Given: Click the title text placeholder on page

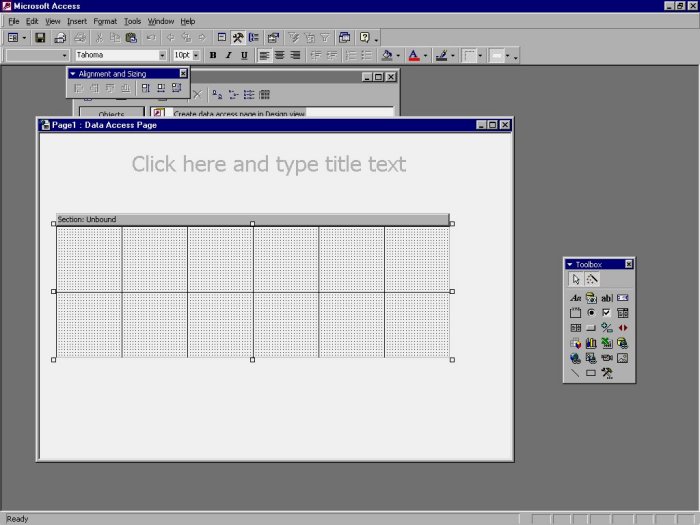Looking at the screenshot, I should [x=269, y=164].
